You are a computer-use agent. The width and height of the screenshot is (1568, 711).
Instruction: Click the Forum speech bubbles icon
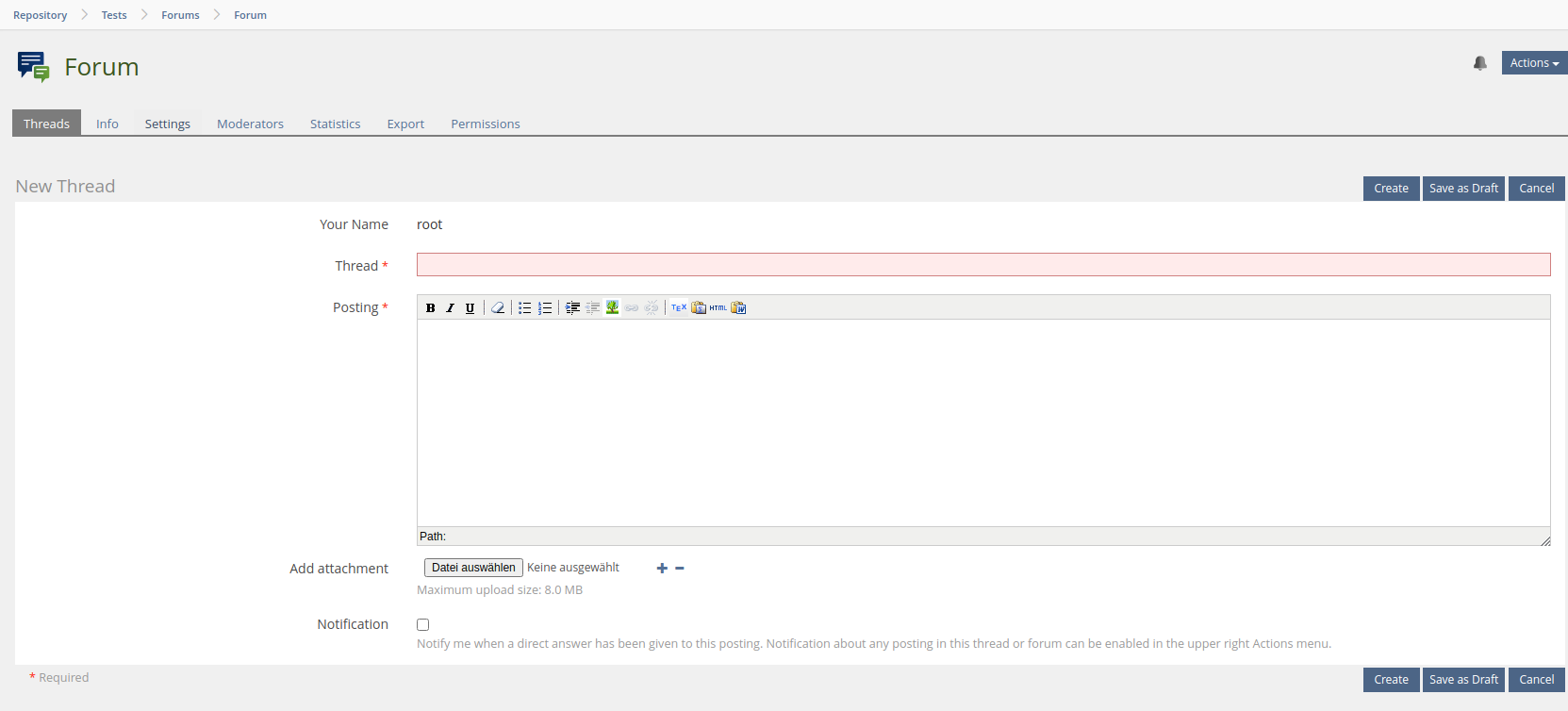(34, 67)
